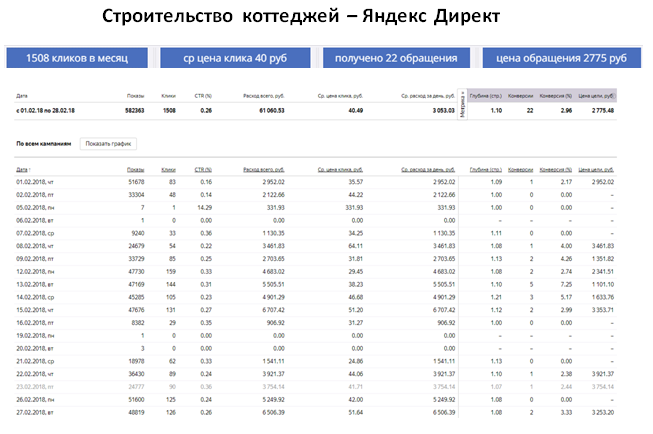Sort by underlined Конверсия (%) header

click(556, 170)
